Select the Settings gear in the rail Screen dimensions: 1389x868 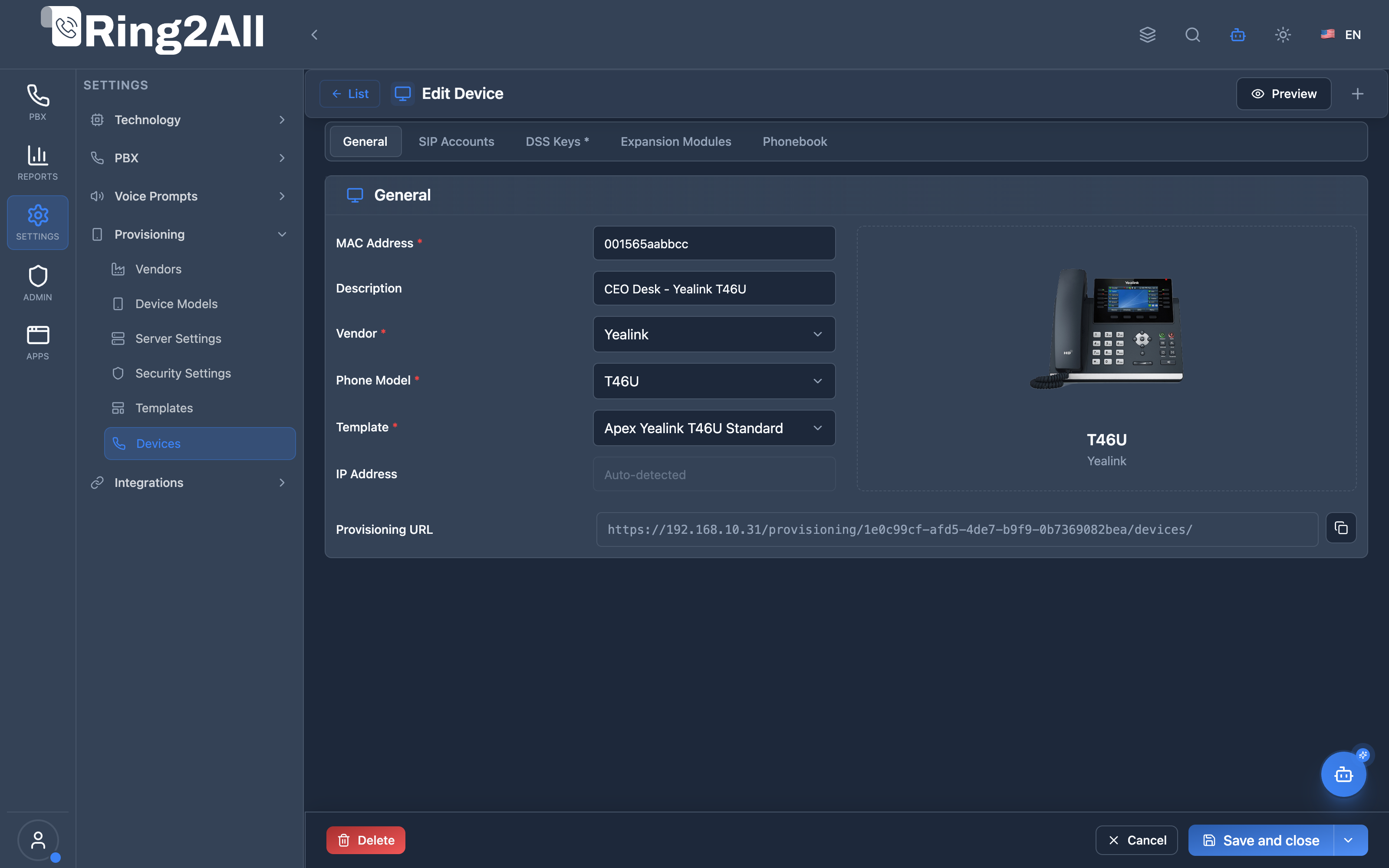pyautogui.click(x=37, y=223)
